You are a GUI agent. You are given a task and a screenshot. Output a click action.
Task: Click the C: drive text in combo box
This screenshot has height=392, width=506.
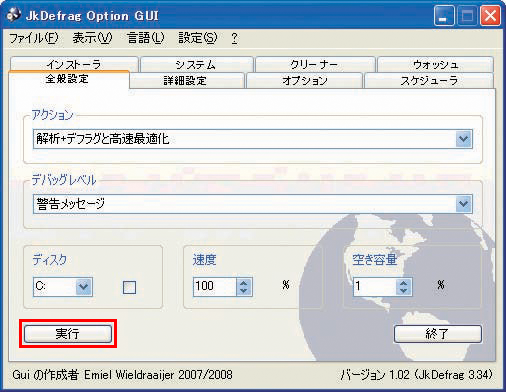pyautogui.click(x=41, y=286)
